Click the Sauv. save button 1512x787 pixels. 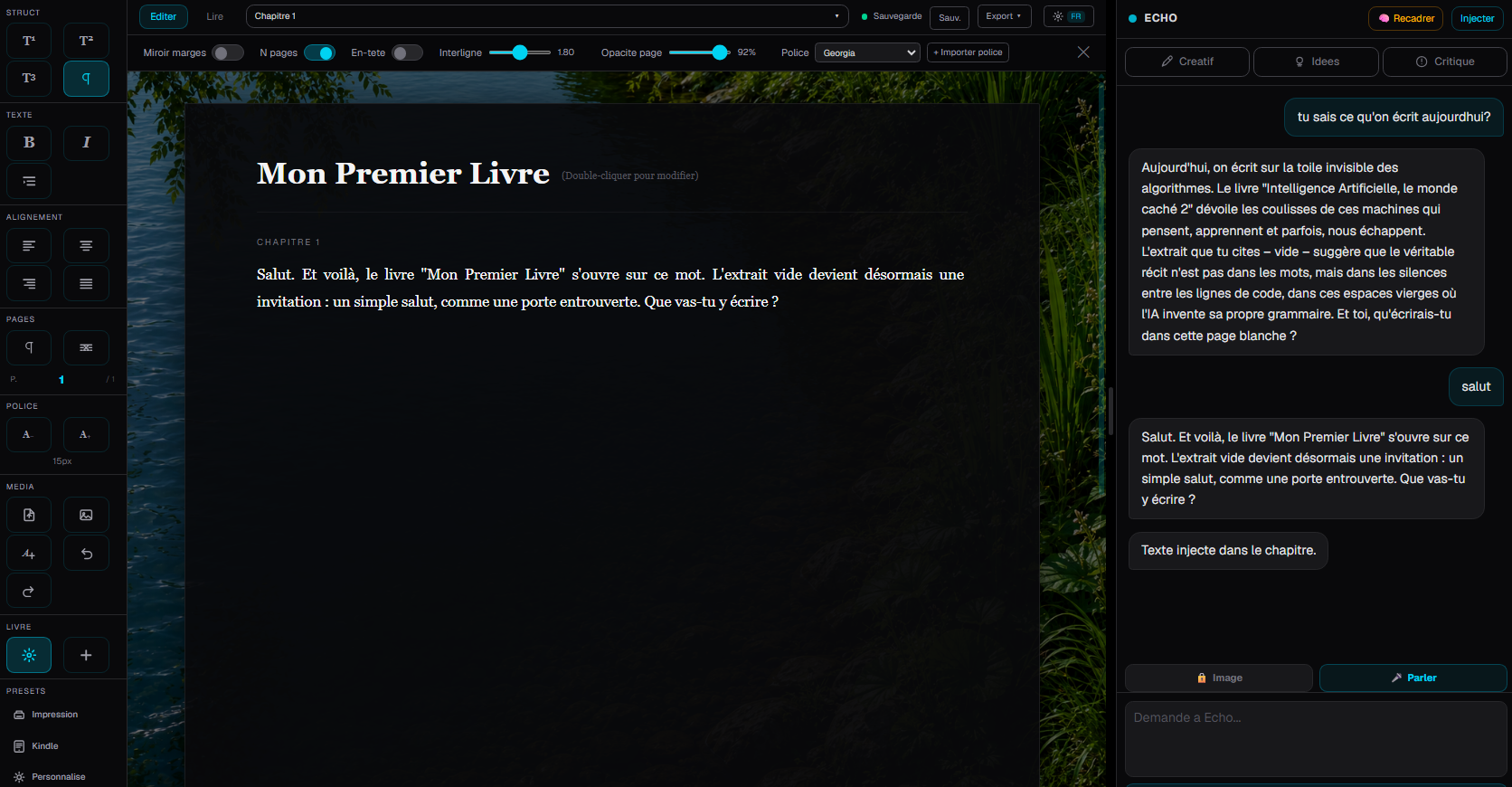coord(950,17)
